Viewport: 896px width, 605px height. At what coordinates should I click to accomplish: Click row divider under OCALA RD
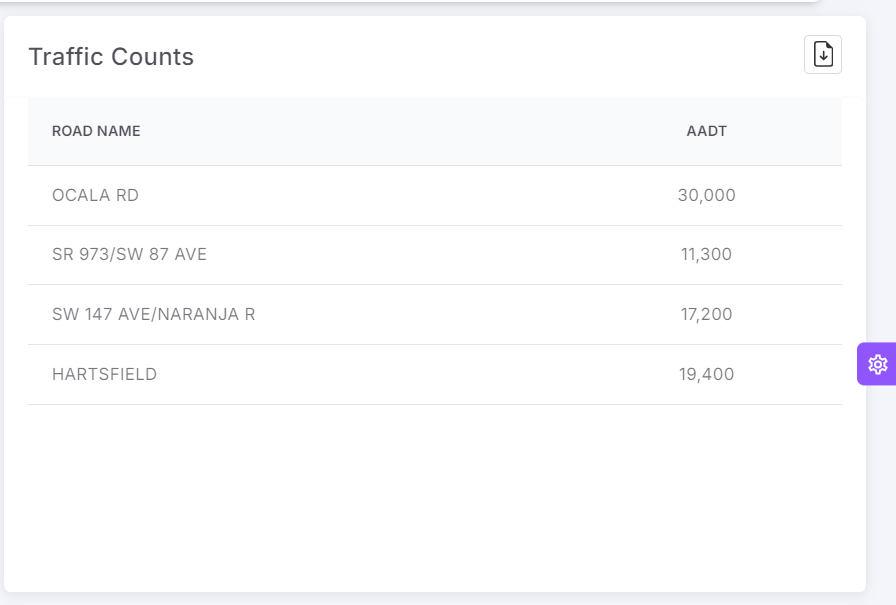point(434,225)
